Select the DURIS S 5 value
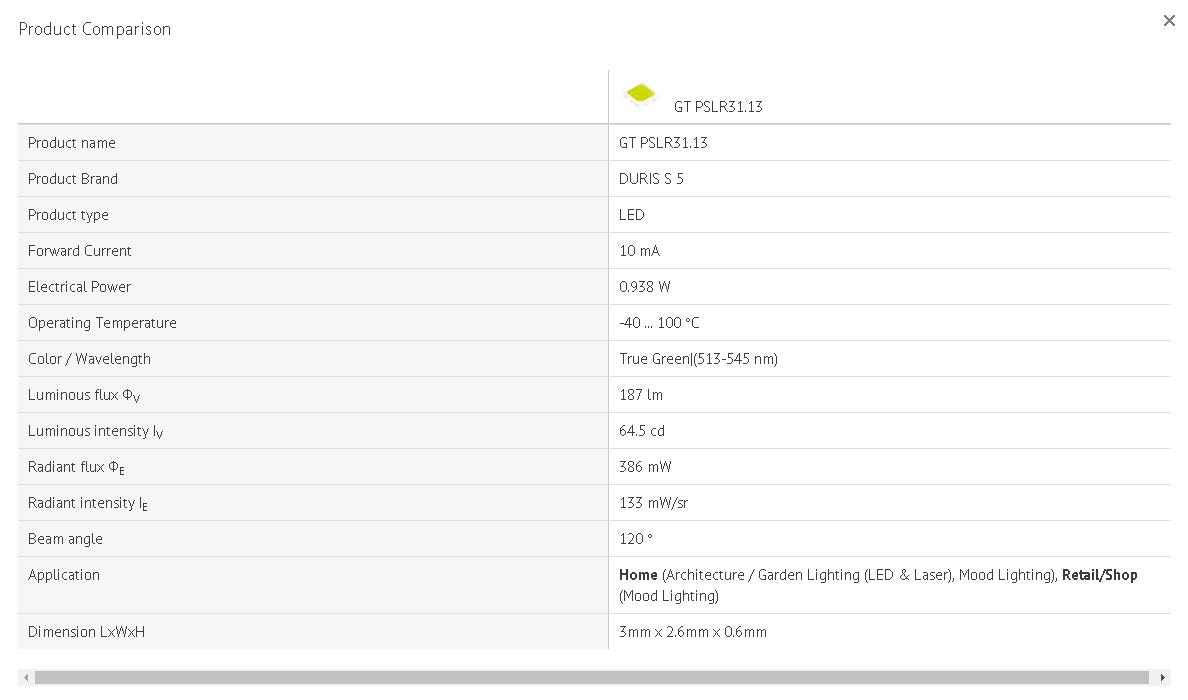Screen dimensions: 1188x700 tap(651, 179)
